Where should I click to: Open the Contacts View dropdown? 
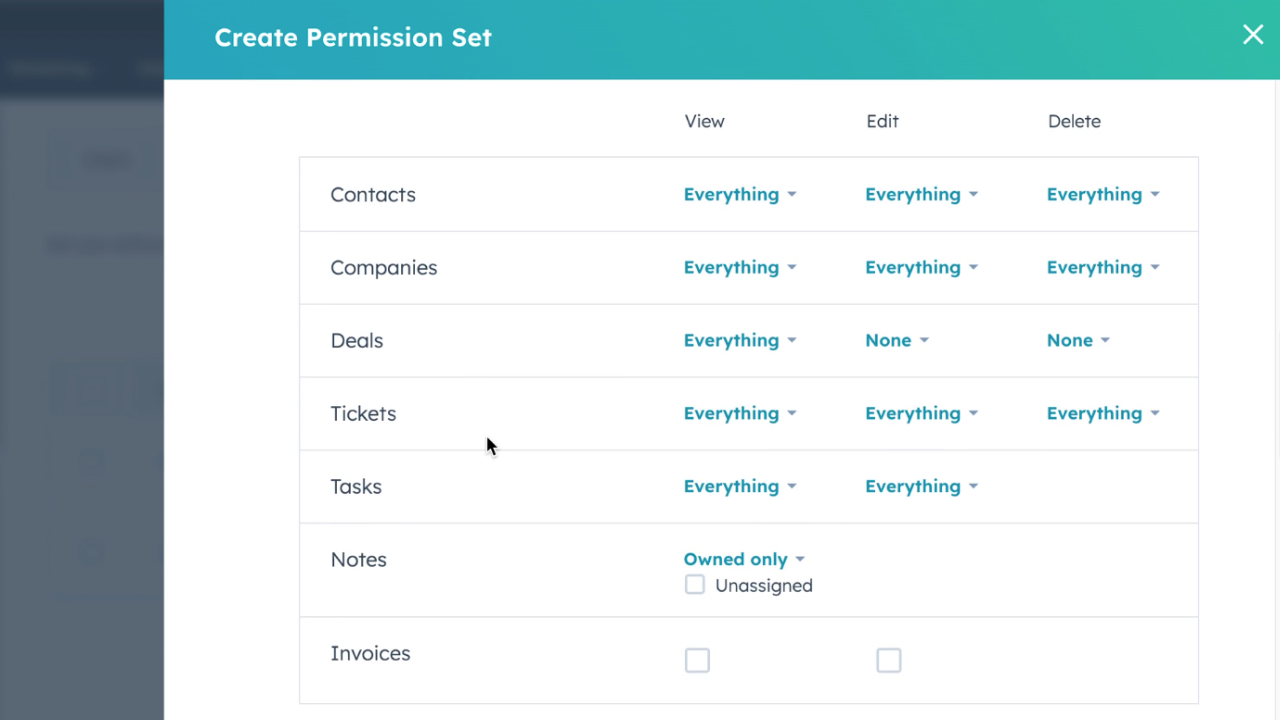(740, 194)
